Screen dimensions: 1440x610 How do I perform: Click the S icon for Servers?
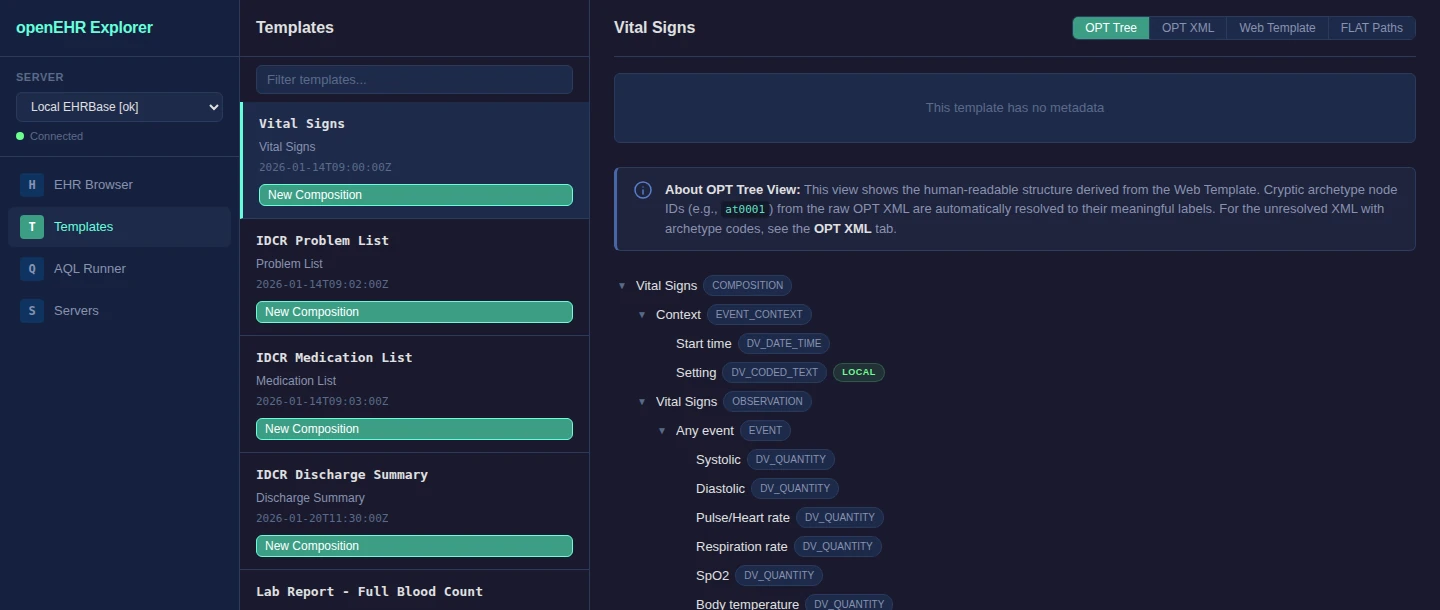pos(32,311)
